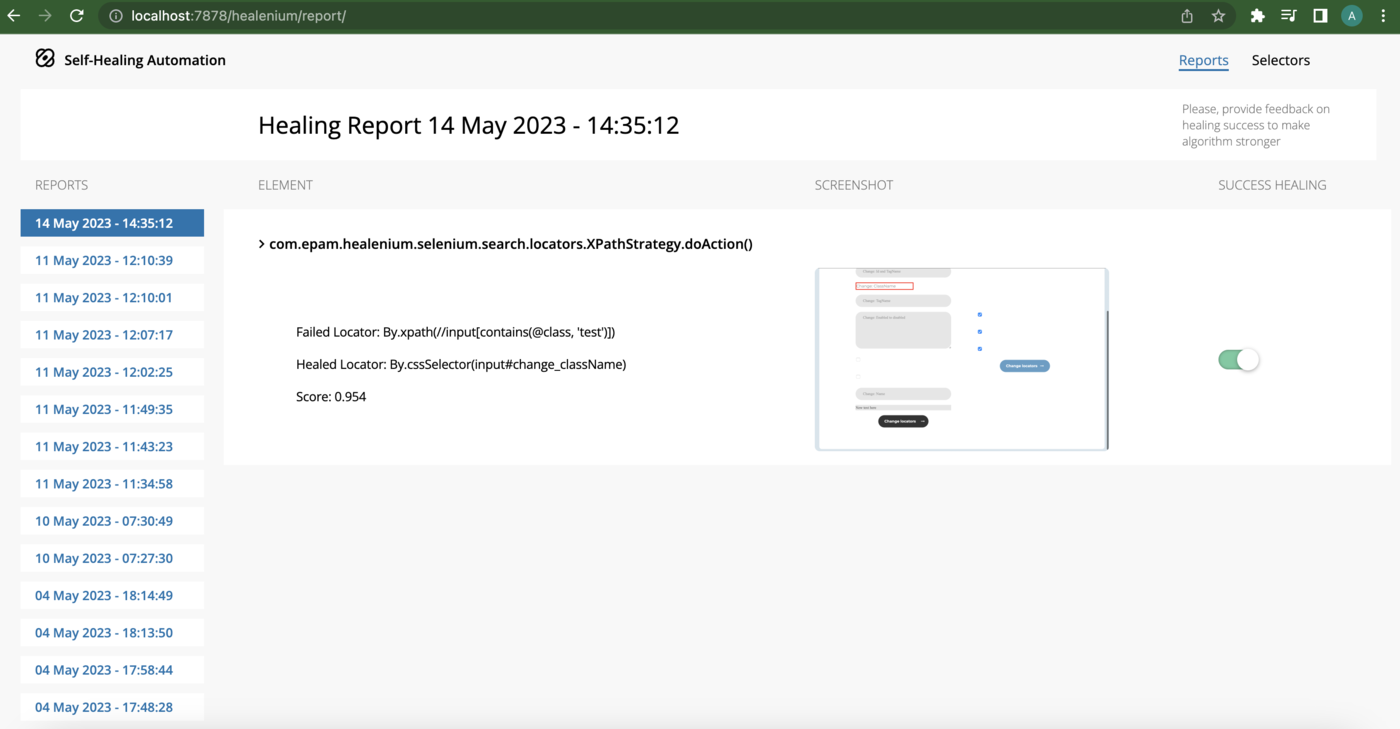
Task: Click the browser forward arrow
Action: [x=45, y=15]
